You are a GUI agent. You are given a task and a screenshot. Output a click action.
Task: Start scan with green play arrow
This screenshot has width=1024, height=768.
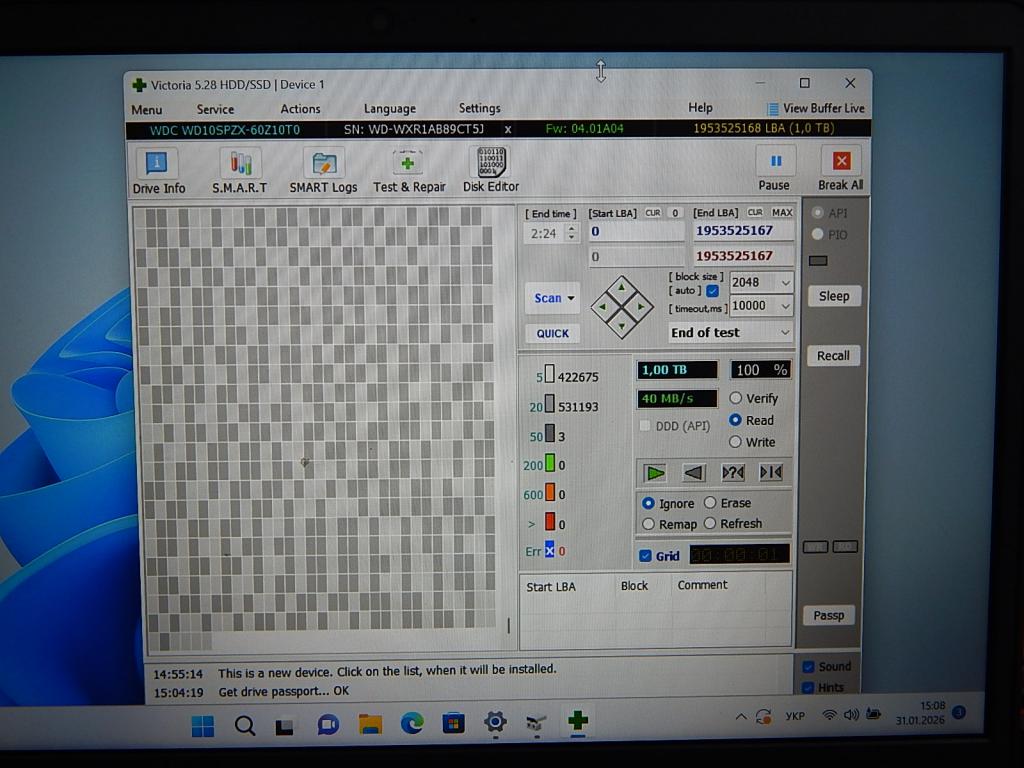[655, 472]
